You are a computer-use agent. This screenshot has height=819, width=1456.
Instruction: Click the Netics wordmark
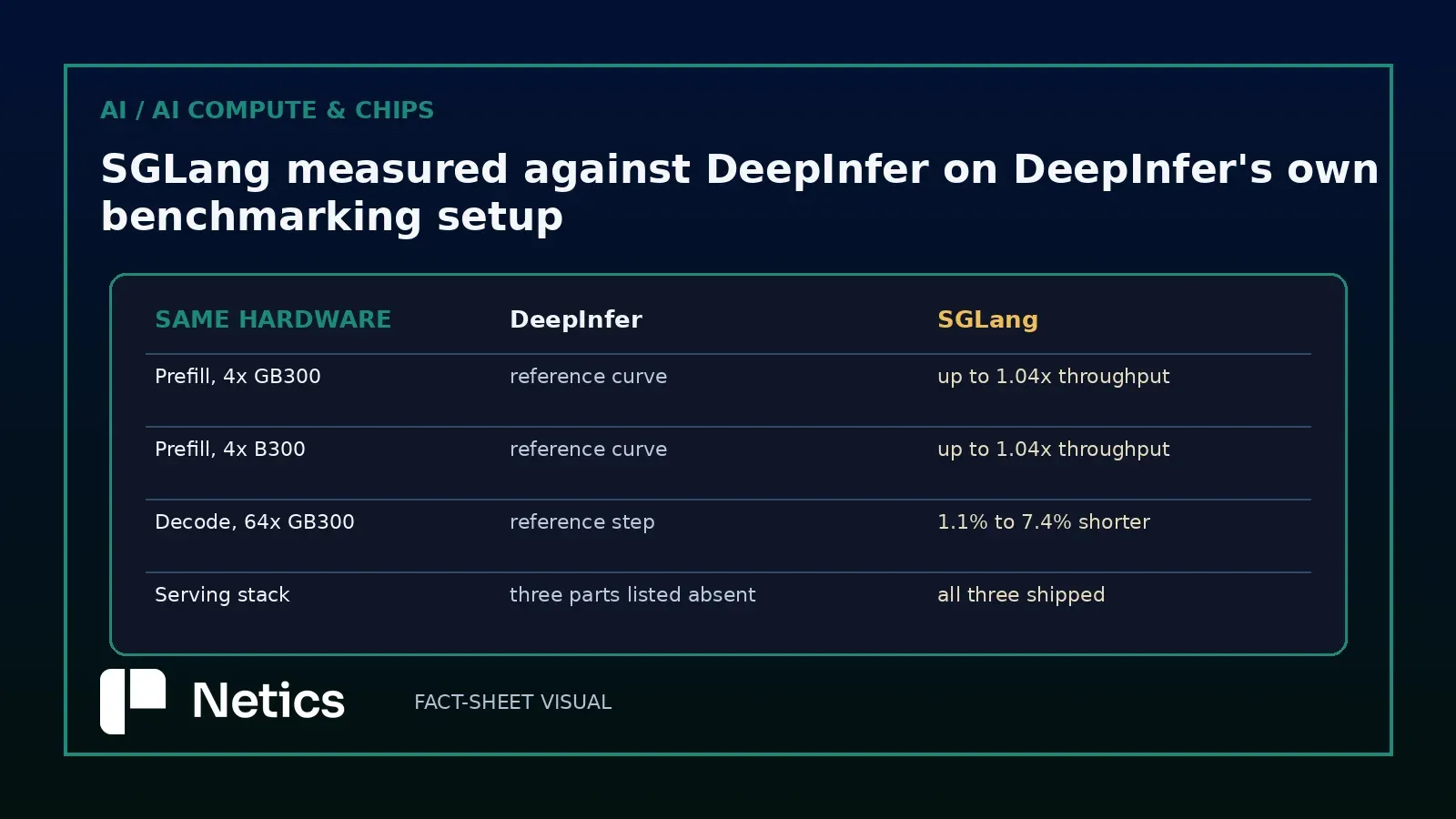(268, 701)
